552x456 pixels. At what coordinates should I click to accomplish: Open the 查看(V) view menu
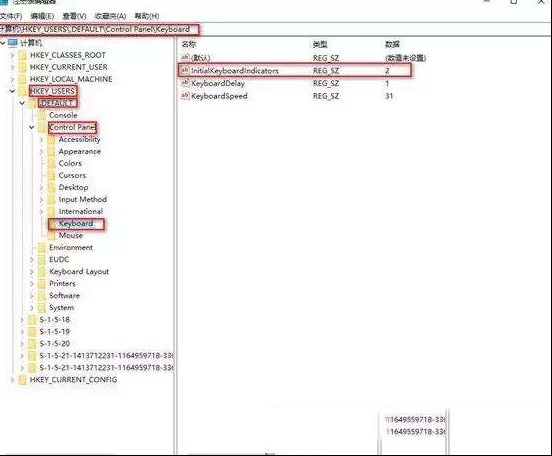click(x=74, y=16)
